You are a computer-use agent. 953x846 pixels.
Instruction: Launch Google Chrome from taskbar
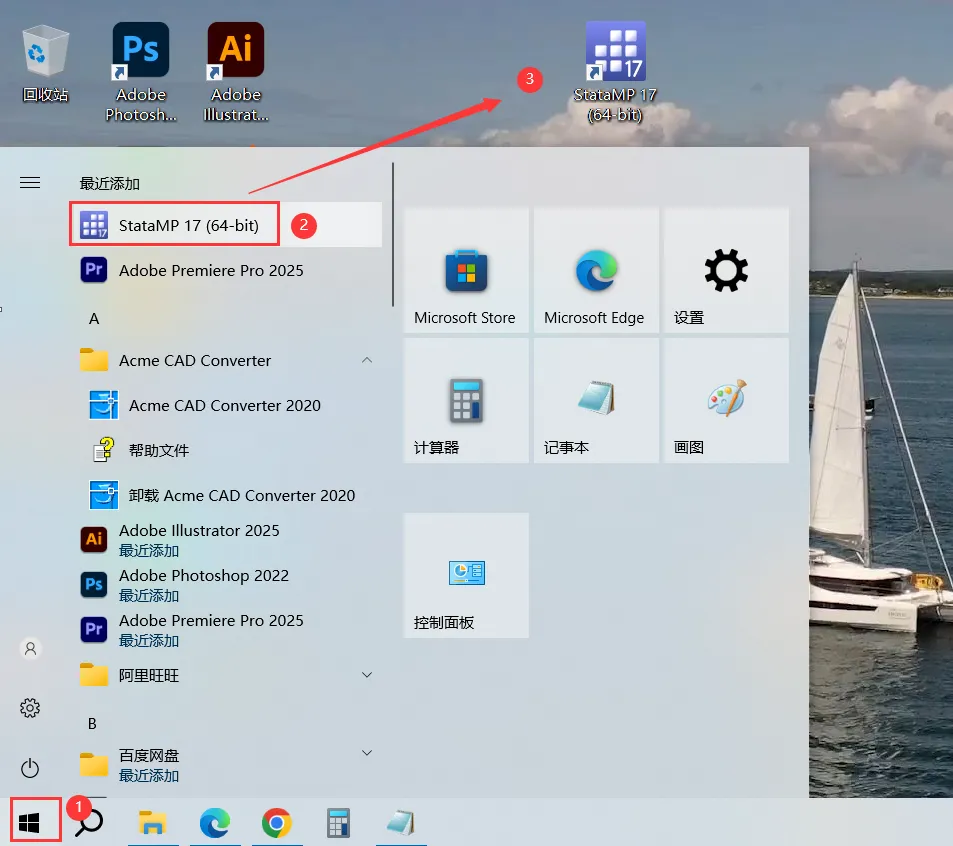(x=277, y=823)
